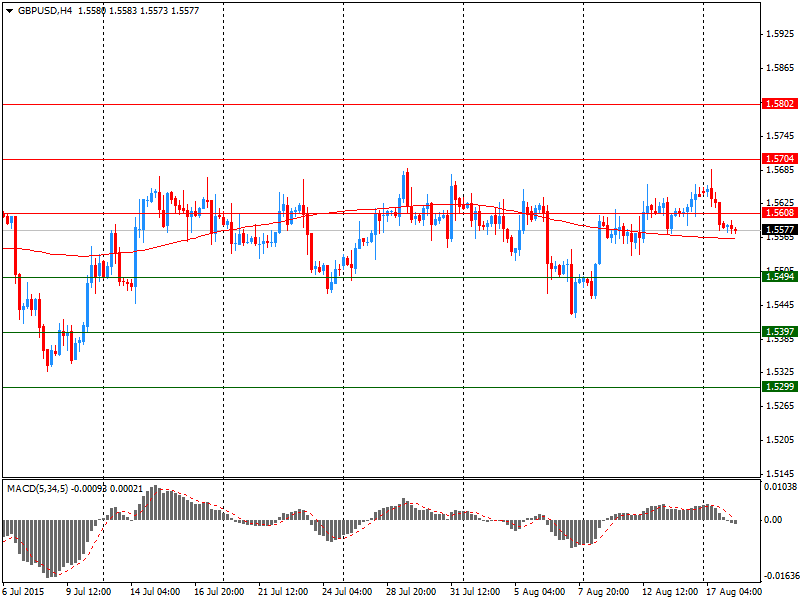Screen dimensions: 800x600
Task: Click the 31 Jul 12:00 time label
Action: 475,592
